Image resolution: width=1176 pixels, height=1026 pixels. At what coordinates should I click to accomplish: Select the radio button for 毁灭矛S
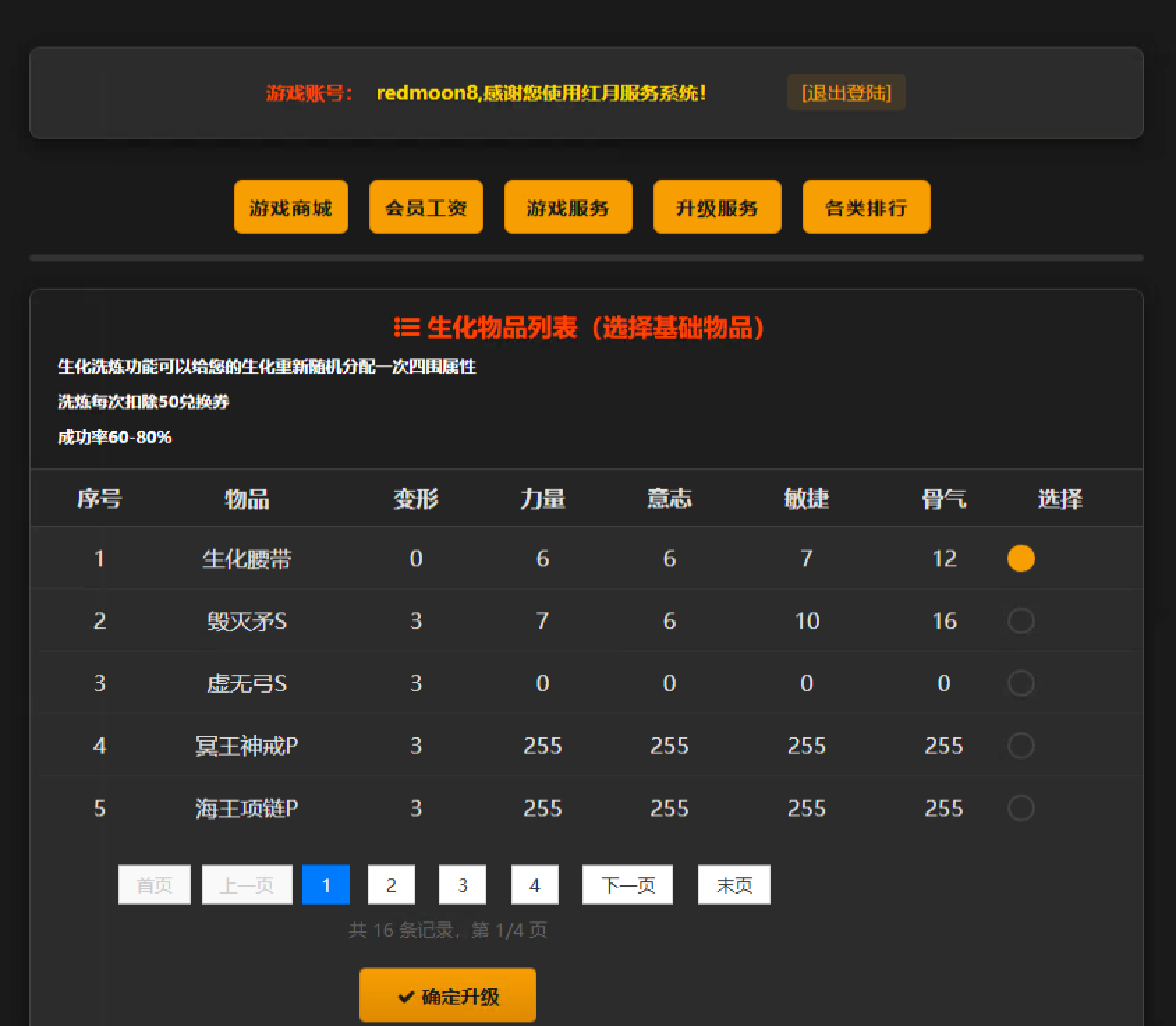pyautogui.click(x=1021, y=620)
